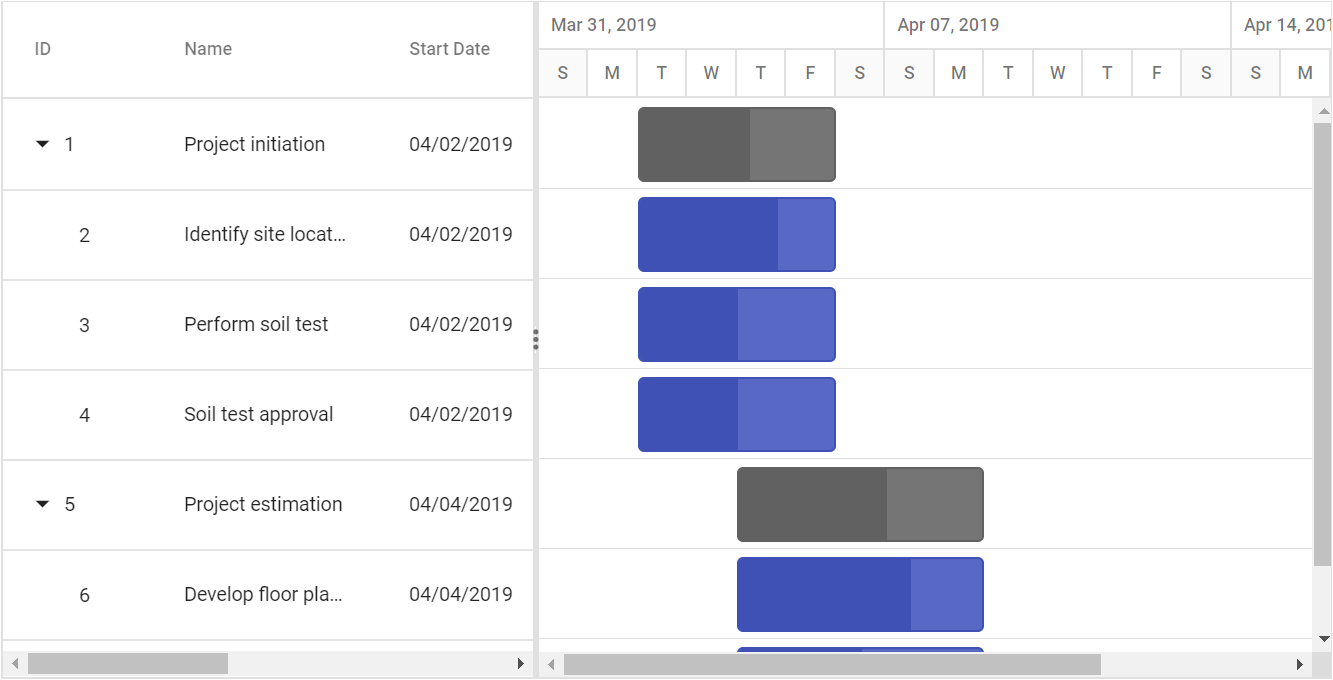
Task: Click the Project estimation gray summary bar
Action: (860, 504)
